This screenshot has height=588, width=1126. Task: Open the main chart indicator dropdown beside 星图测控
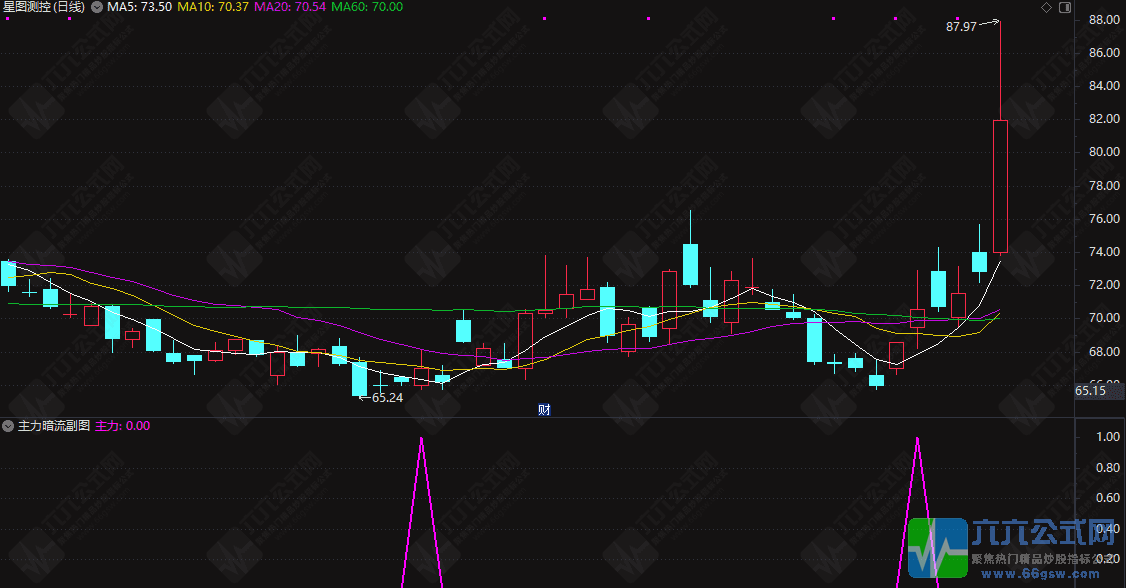coord(97,7)
